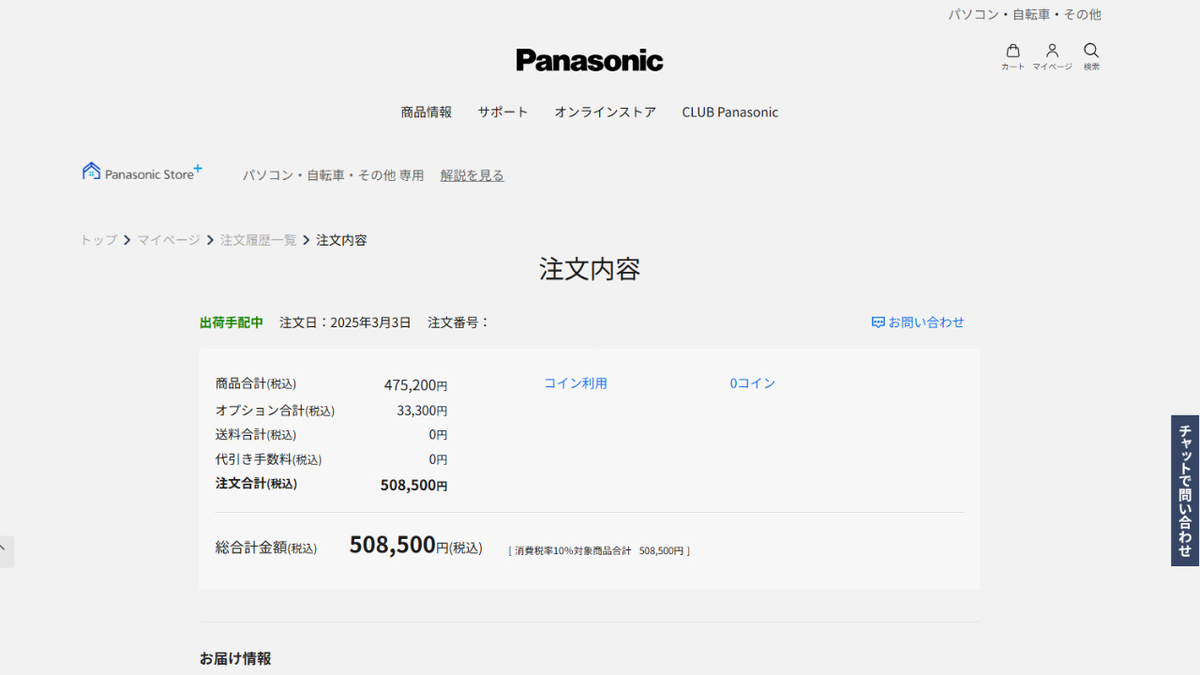
Task: Click the オプション合計 label
Action: [x=275, y=410]
